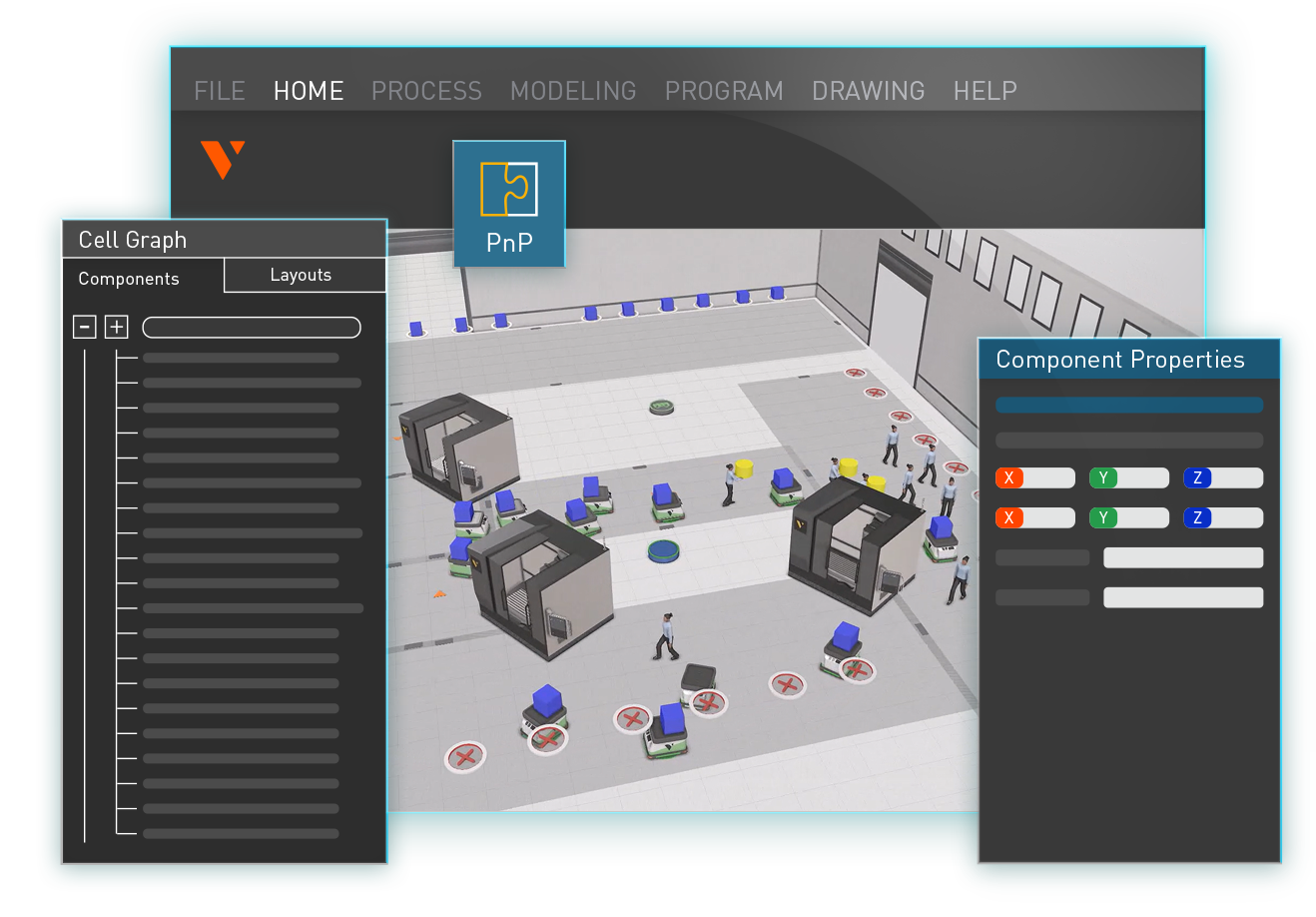The image size is (1316, 917).
Task: Select the highlighted blue bar in Component Properties
Action: pos(1129,405)
